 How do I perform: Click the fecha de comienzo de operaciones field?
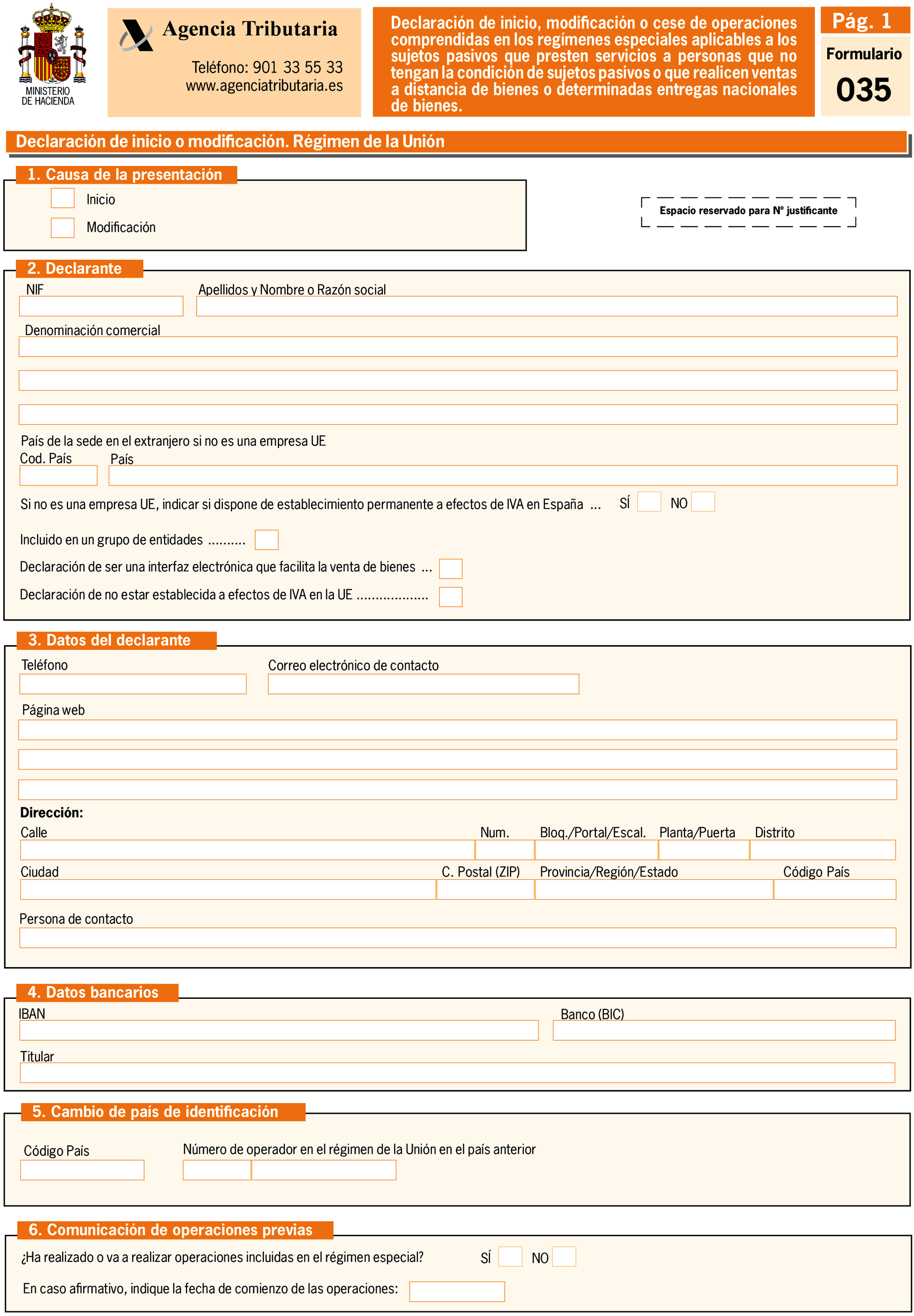457,1291
